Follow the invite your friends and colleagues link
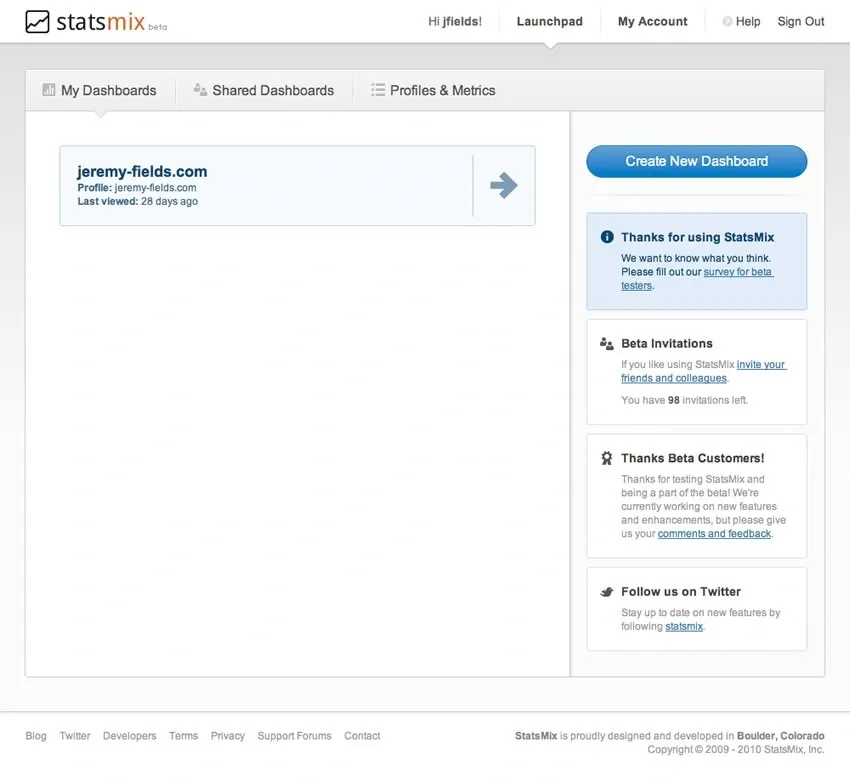 [761, 365]
